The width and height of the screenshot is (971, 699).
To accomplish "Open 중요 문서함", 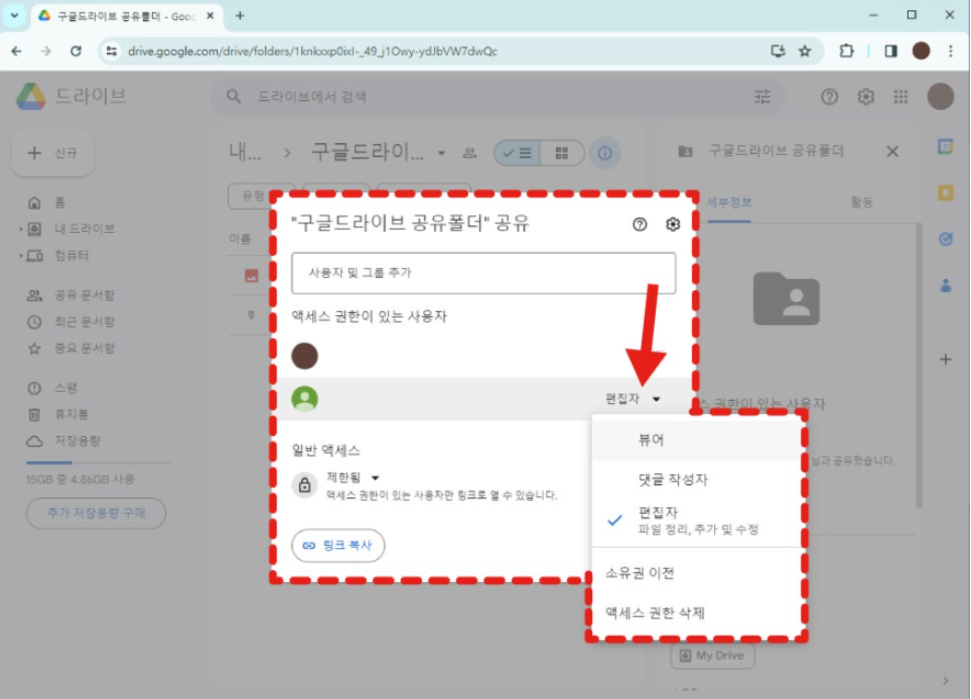I will click(71, 349).
